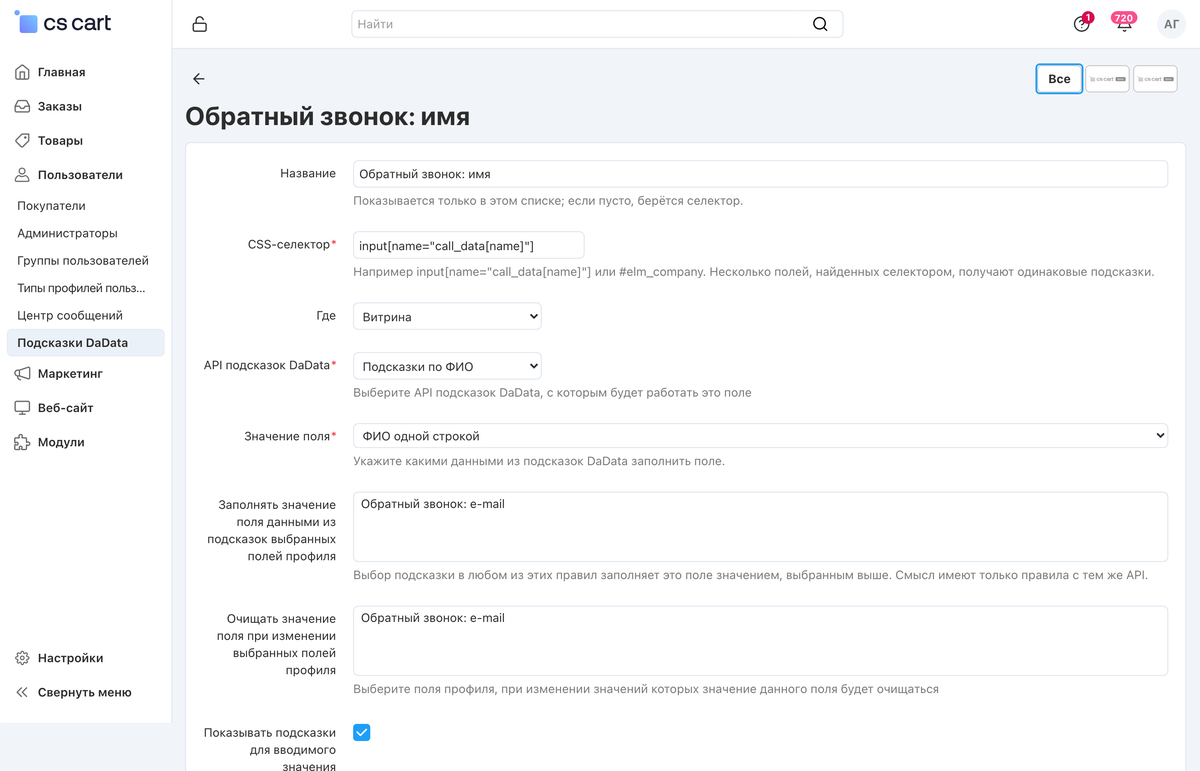Click the search magnifier icon
The height and width of the screenshot is (771, 1200).
[x=820, y=24]
